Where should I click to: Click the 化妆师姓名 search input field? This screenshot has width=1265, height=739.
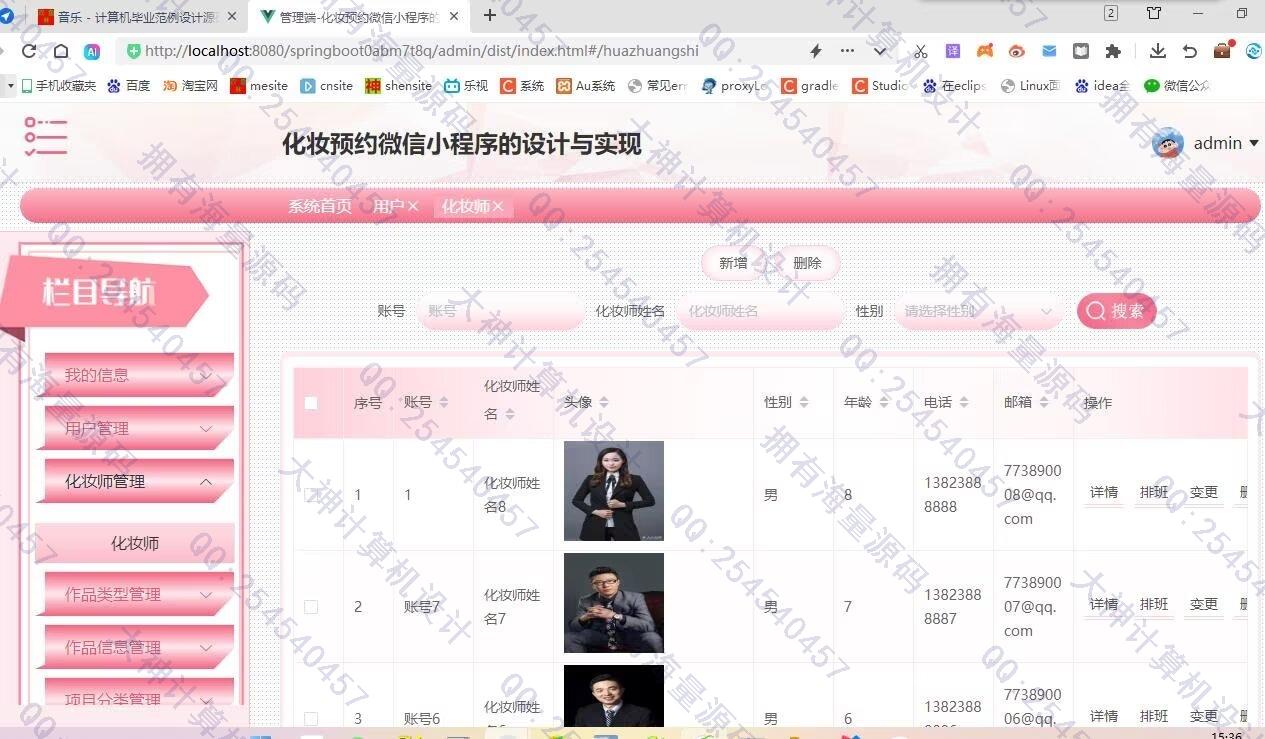[x=760, y=311]
